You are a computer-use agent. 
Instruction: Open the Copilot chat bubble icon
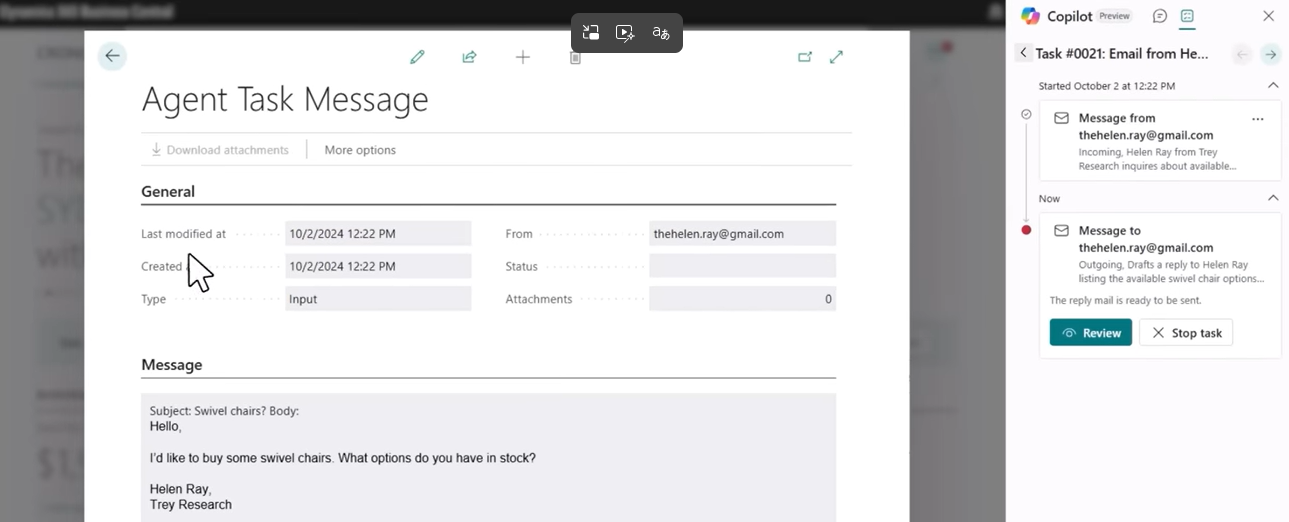[x=1160, y=16]
